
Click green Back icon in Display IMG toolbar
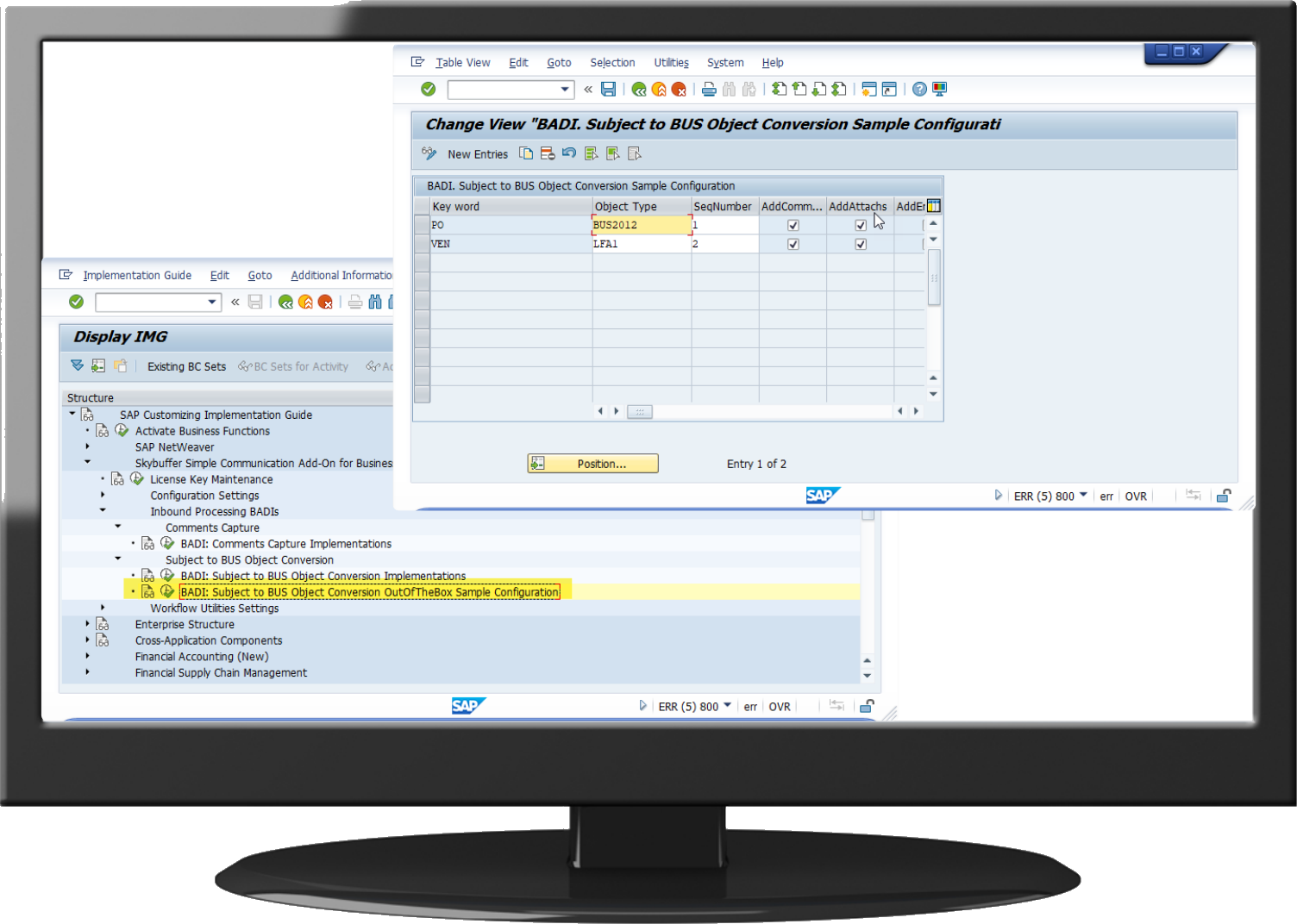click(285, 302)
